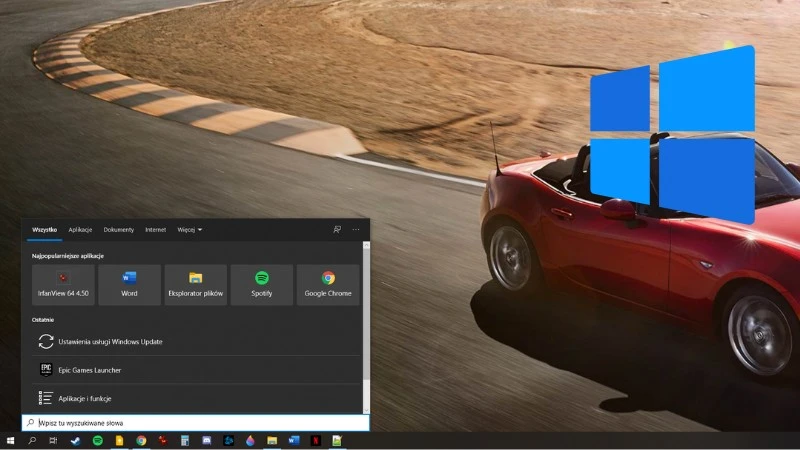Screen dimensions: 800x450
Task: Select the Wszystko tab
Action: [44, 230]
